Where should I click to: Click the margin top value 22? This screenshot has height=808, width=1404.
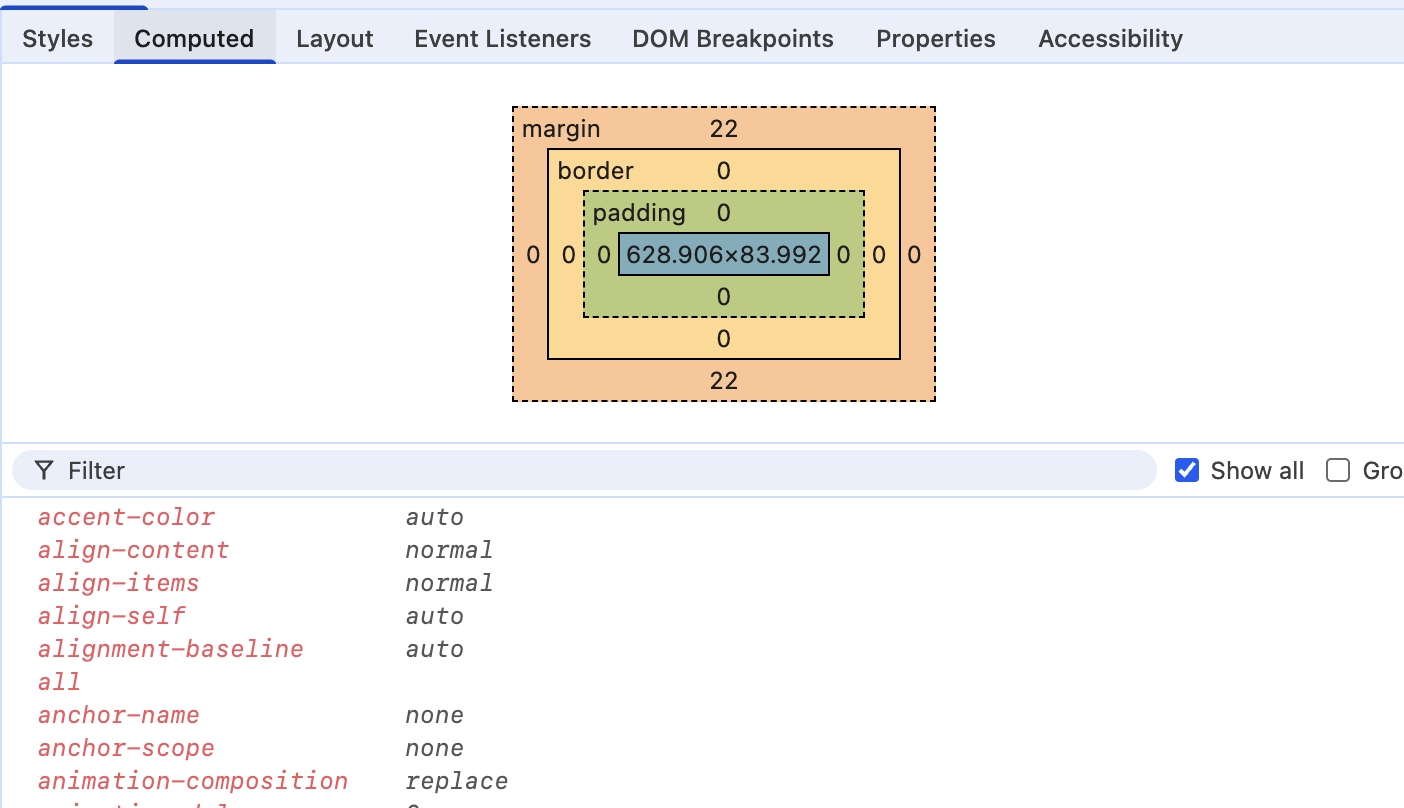click(x=723, y=128)
